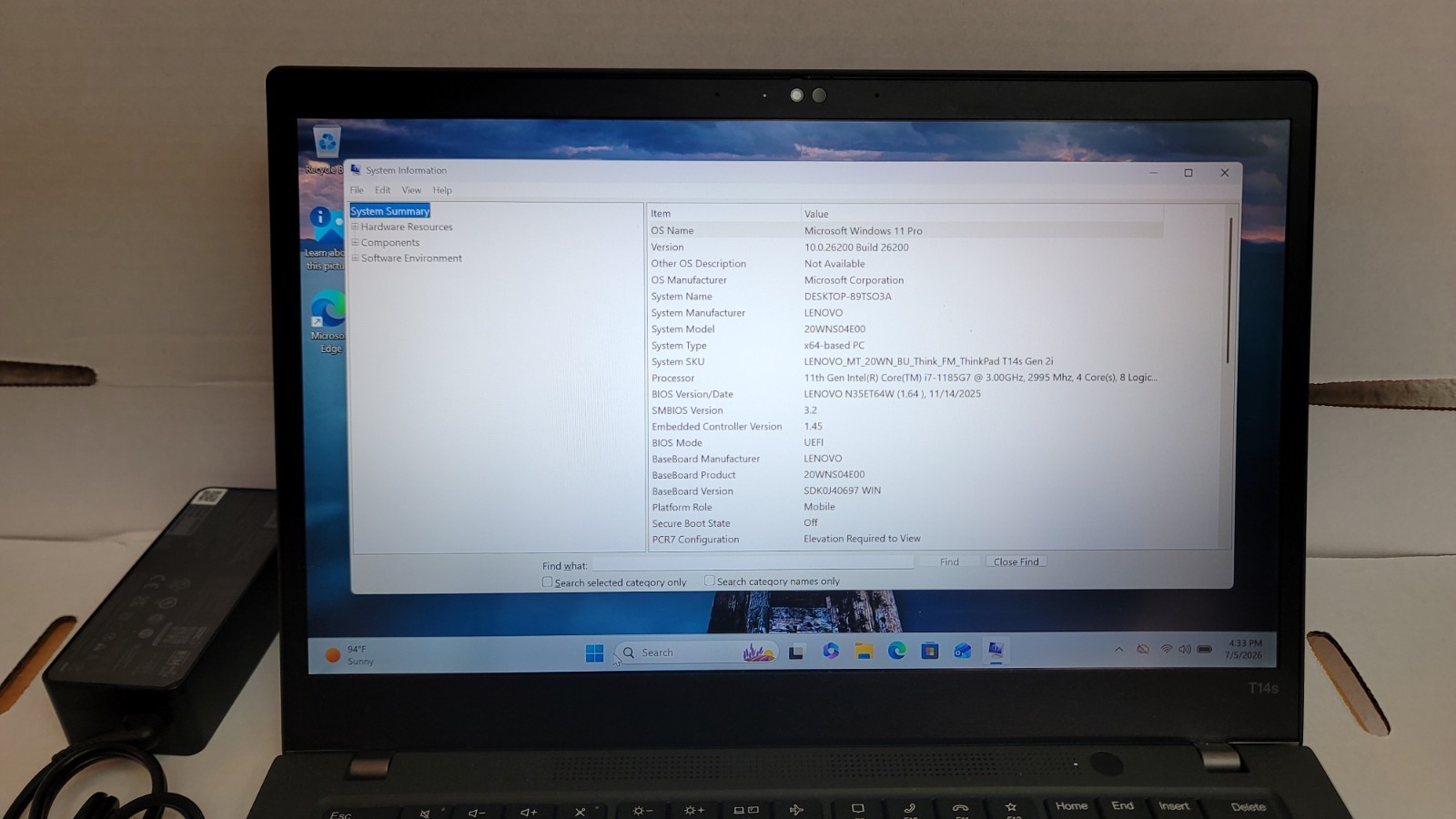Open the Help menu

coord(442,190)
